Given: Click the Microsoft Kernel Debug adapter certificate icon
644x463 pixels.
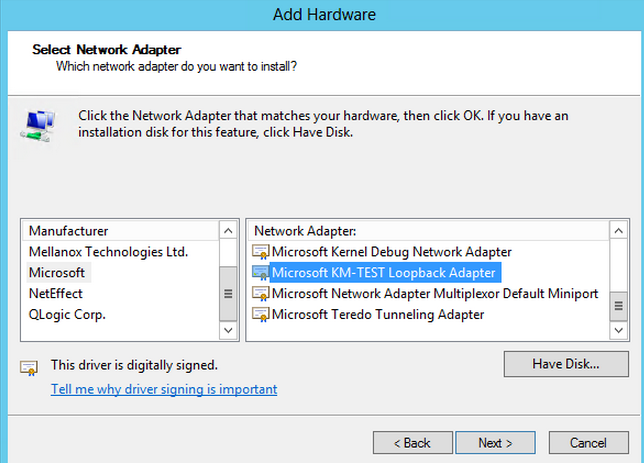Looking at the screenshot, I should (260, 252).
